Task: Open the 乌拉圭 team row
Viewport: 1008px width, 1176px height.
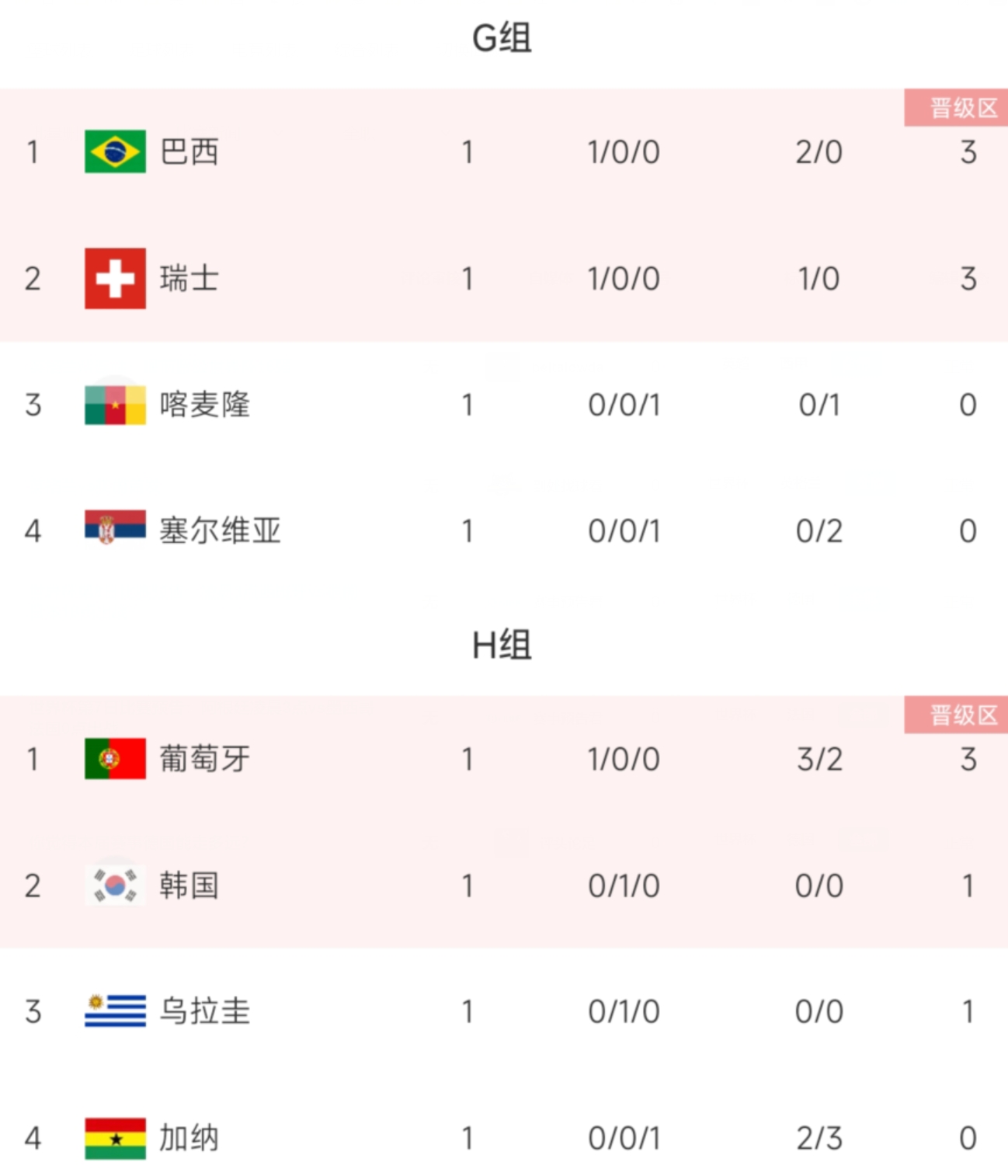Action: tap(504, 1011)
